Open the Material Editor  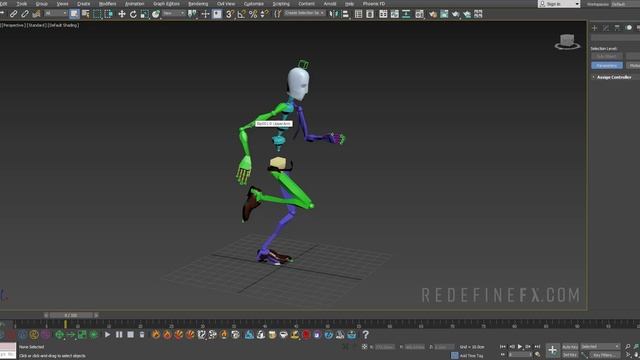point(419,14)
